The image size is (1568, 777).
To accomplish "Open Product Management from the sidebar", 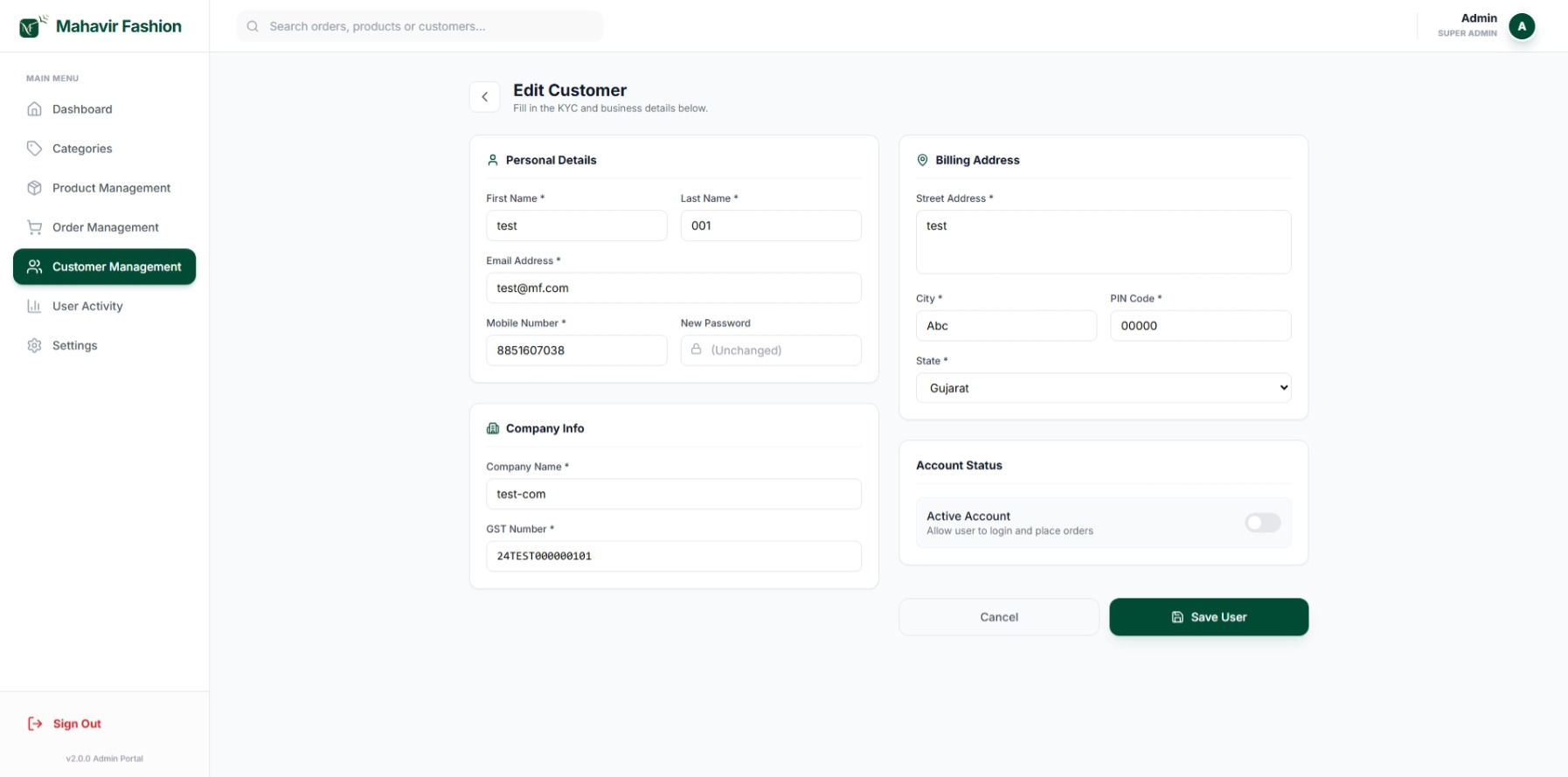I will (x=111, y=188).
